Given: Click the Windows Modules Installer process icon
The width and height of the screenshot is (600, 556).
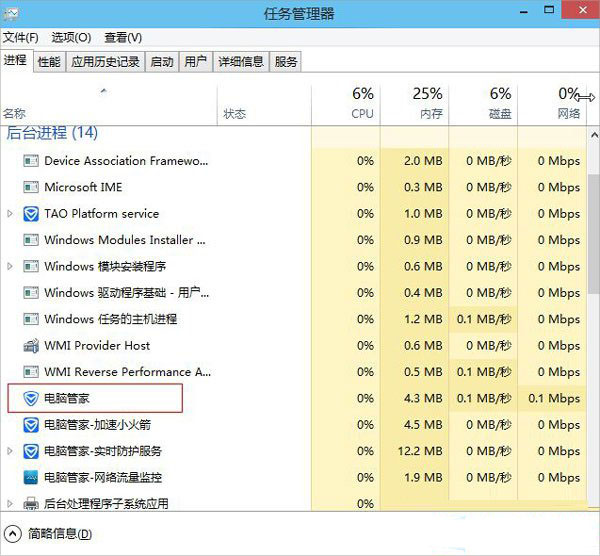Looking at the screenshot, I should [31, 240].
